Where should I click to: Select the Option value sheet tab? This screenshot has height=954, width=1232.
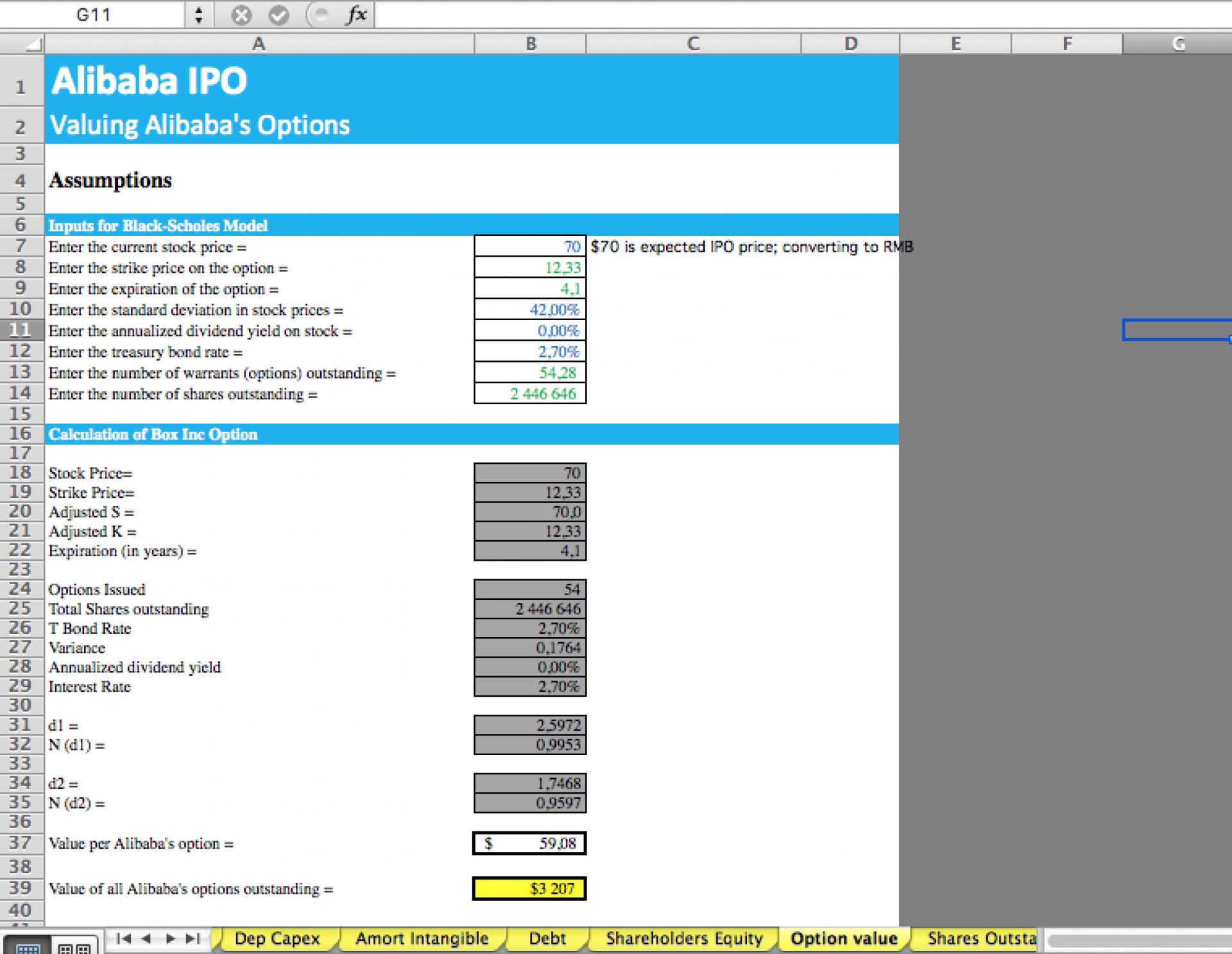click(x=844, y=939)
